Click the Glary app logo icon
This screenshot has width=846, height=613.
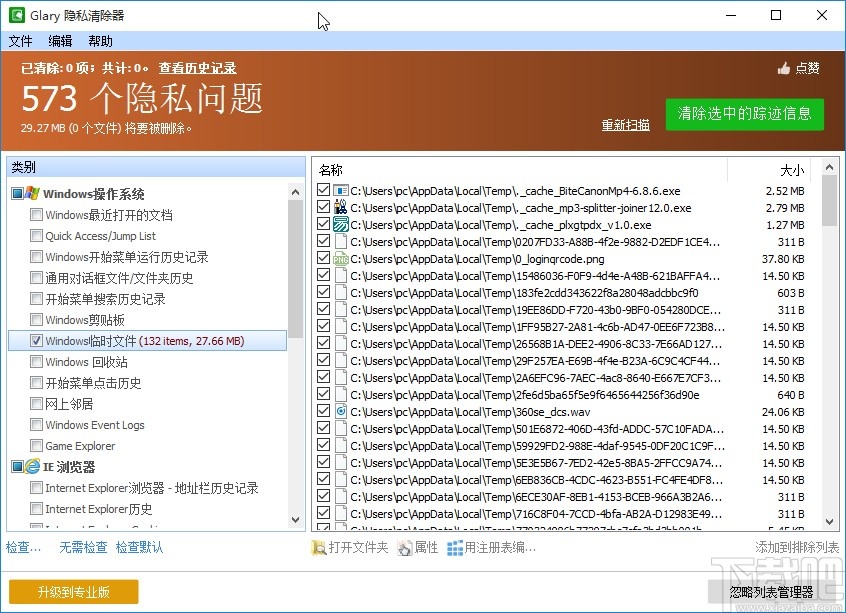[x=16, y=15]
